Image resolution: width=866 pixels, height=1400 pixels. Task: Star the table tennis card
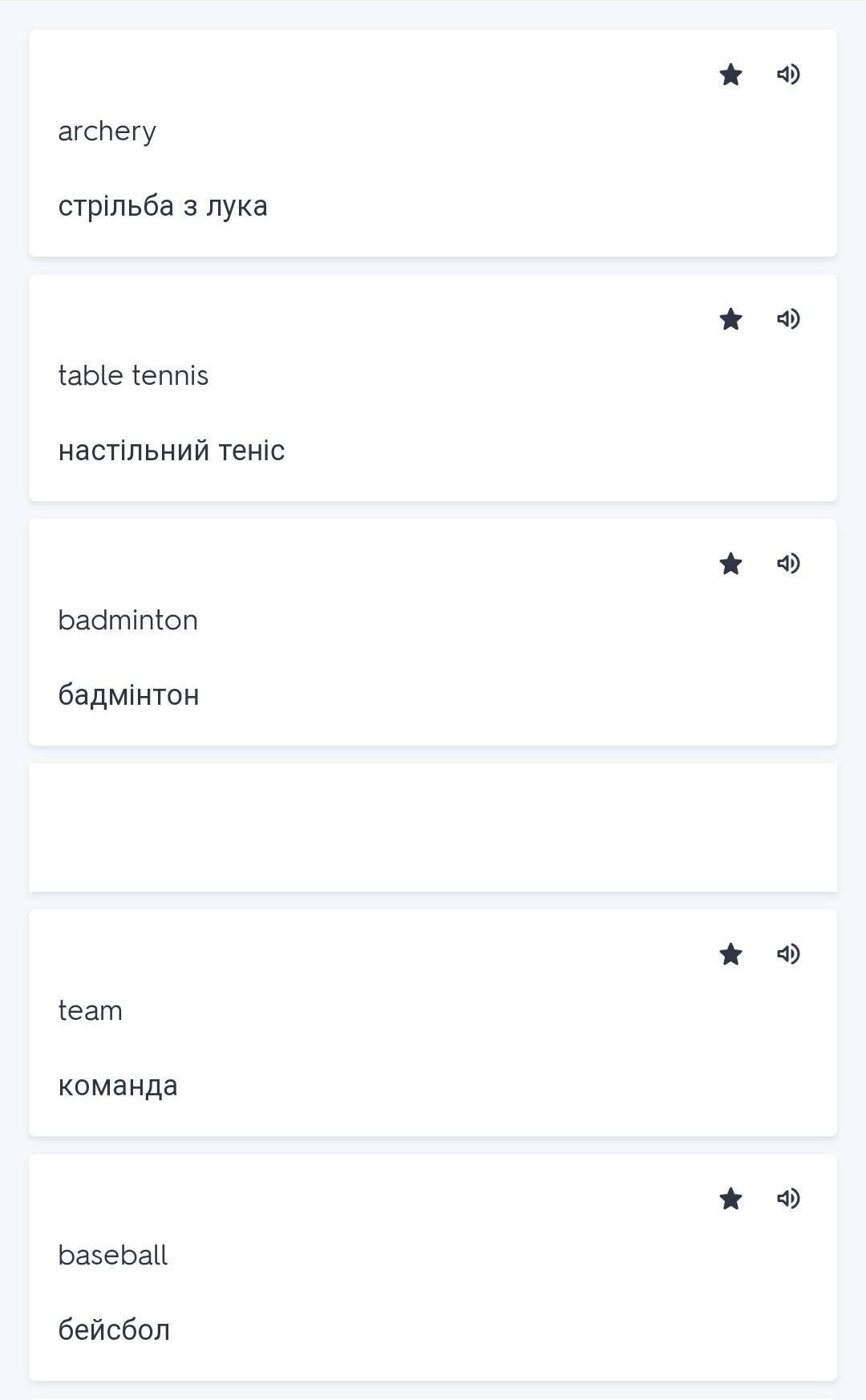pyautogui.click(x=730, y=319)
